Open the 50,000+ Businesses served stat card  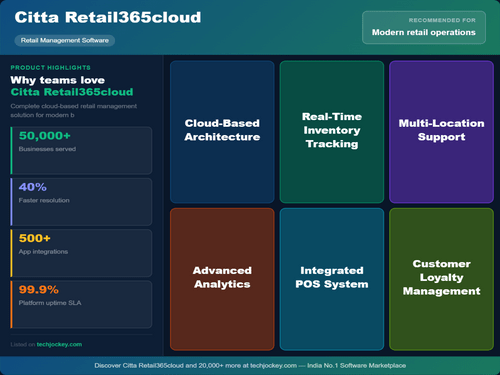tap(81, 150)
